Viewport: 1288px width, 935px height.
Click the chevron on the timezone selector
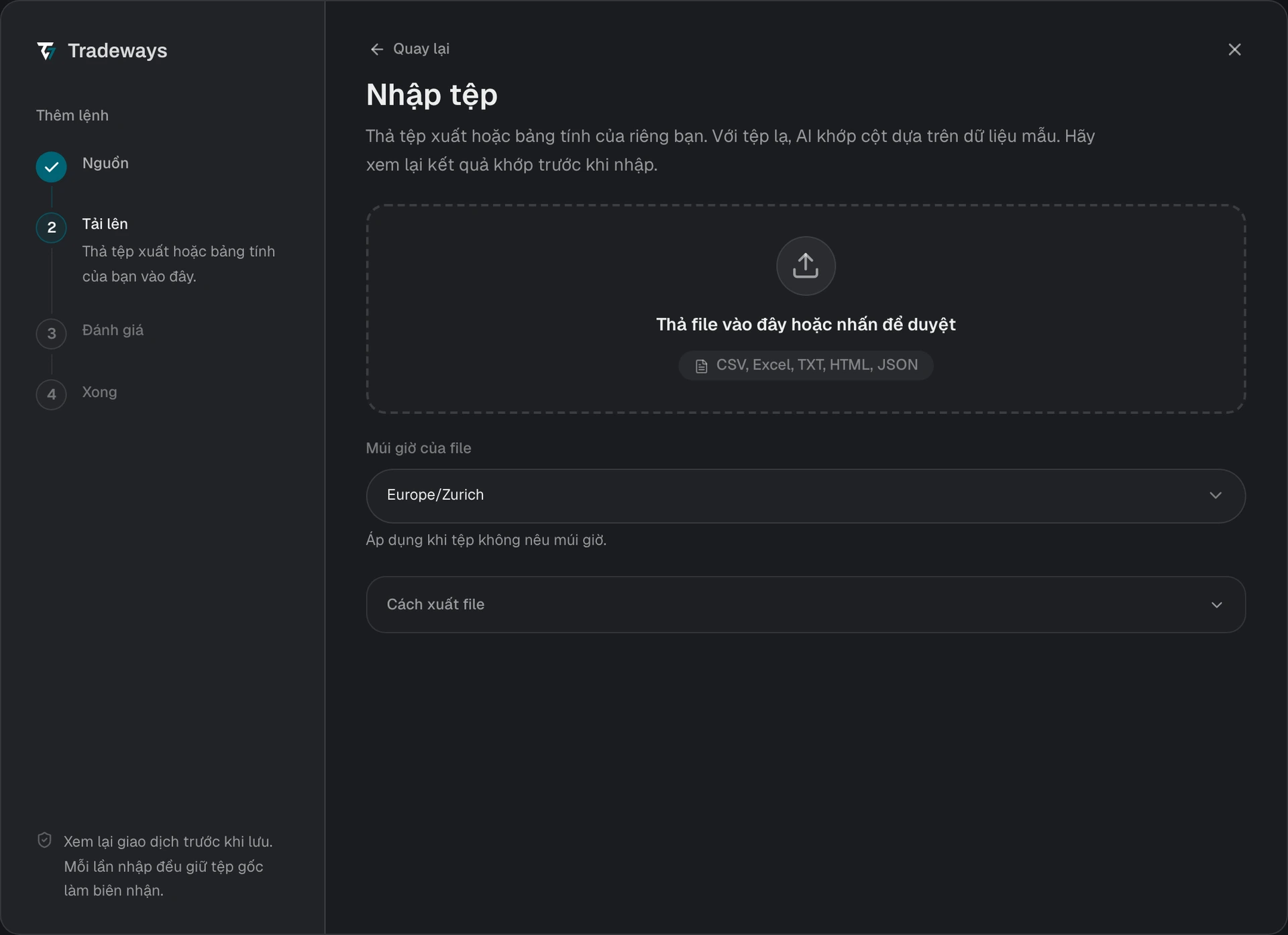[x=1216, y=496]
